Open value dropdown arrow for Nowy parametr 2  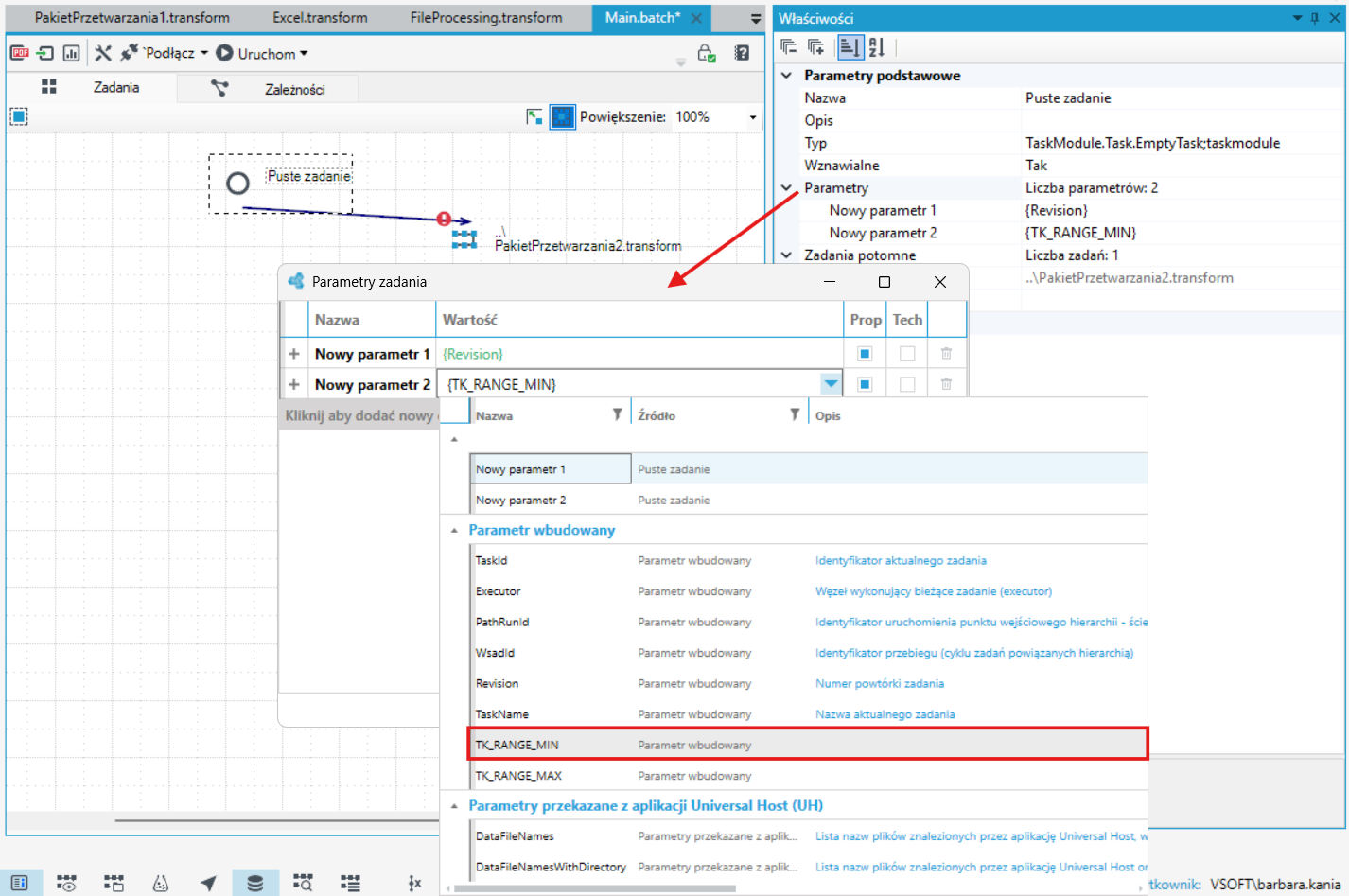pyautogui.click(x=830, y=384)
